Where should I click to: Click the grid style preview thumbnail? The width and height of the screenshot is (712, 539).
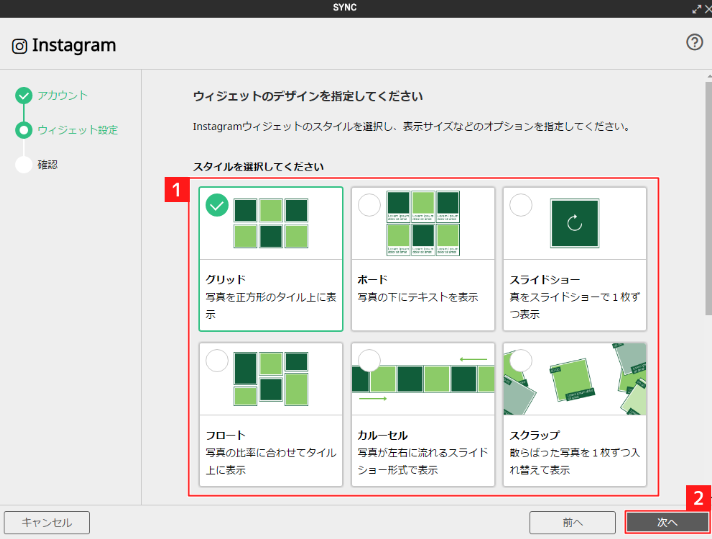270,223
